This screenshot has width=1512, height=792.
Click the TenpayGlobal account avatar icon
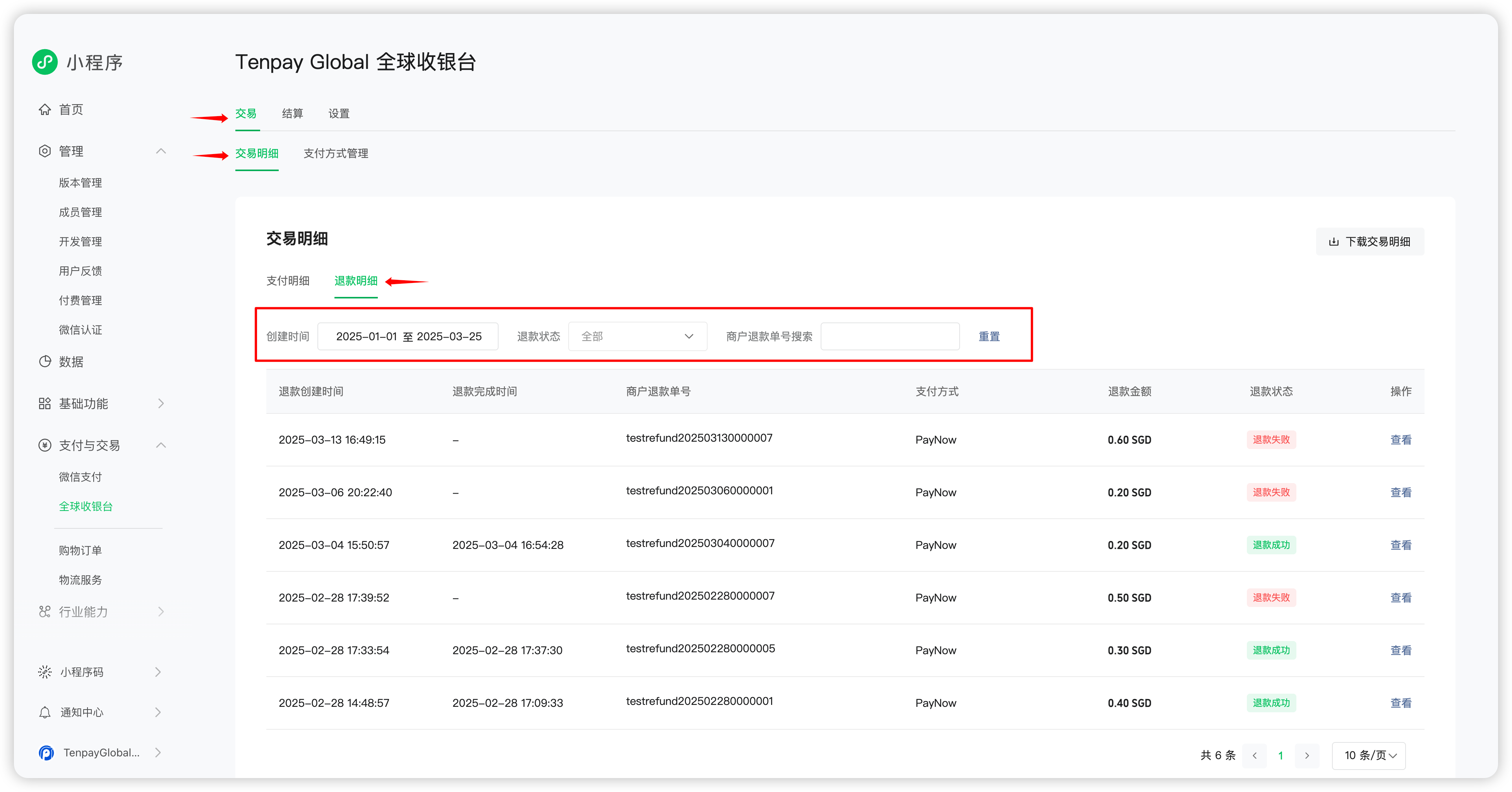pyautogui.click(x=46, y=753)
